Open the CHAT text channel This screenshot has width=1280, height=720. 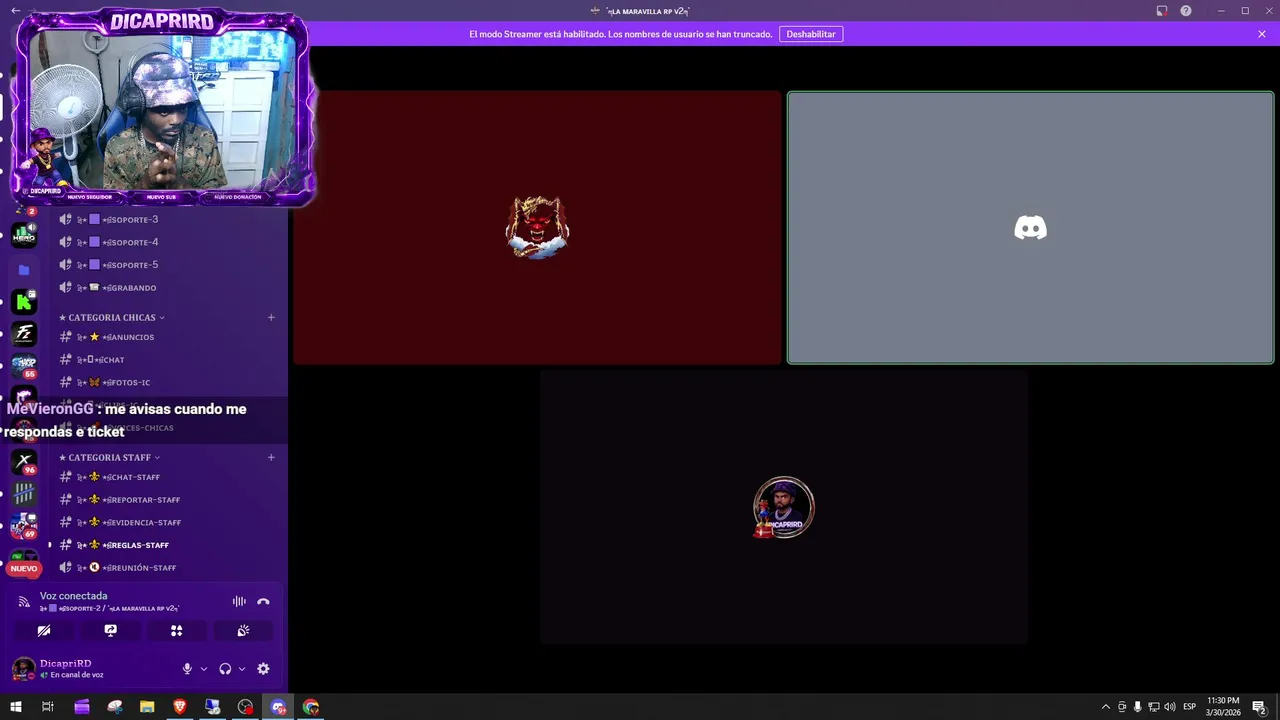pos(167,360)
